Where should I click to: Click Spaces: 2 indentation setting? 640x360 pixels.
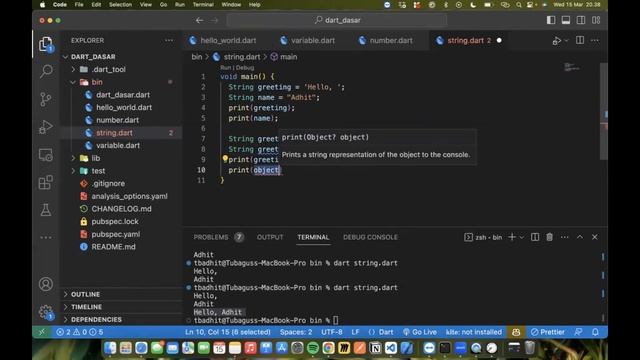tap(296, 332)
